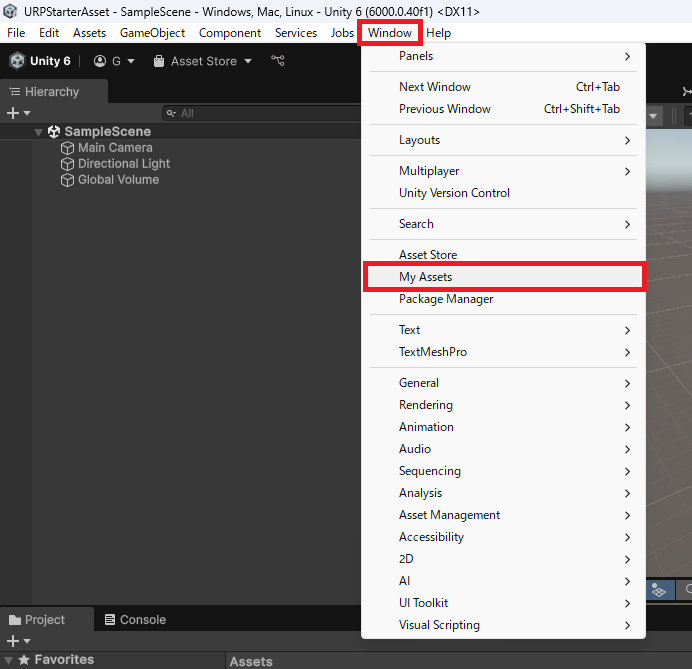Image resolution: width=692 pixels, height=669 pixels.
Task: Choose Next Window menu item
Action: (503, 87)
